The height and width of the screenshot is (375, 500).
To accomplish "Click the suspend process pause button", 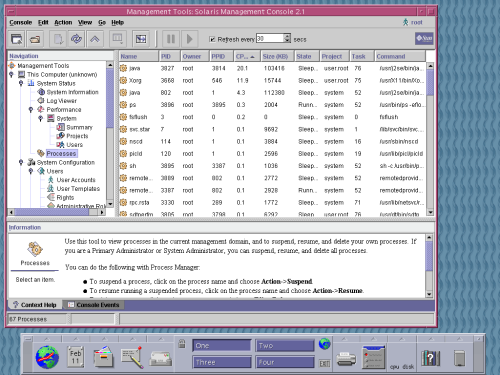I will pos(171,39).
